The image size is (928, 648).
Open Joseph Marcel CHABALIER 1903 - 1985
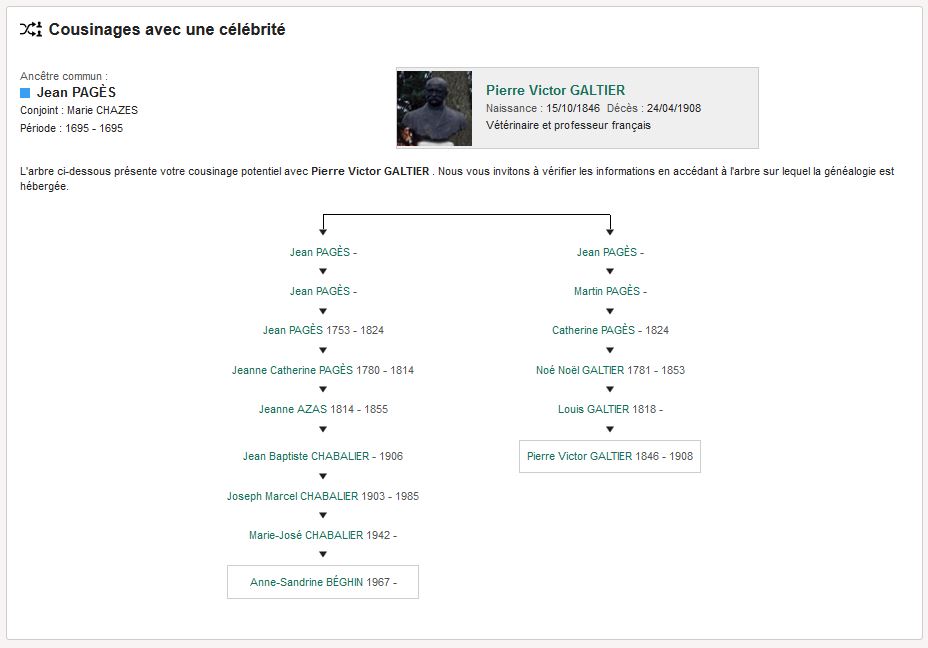(x=292, y=496)
